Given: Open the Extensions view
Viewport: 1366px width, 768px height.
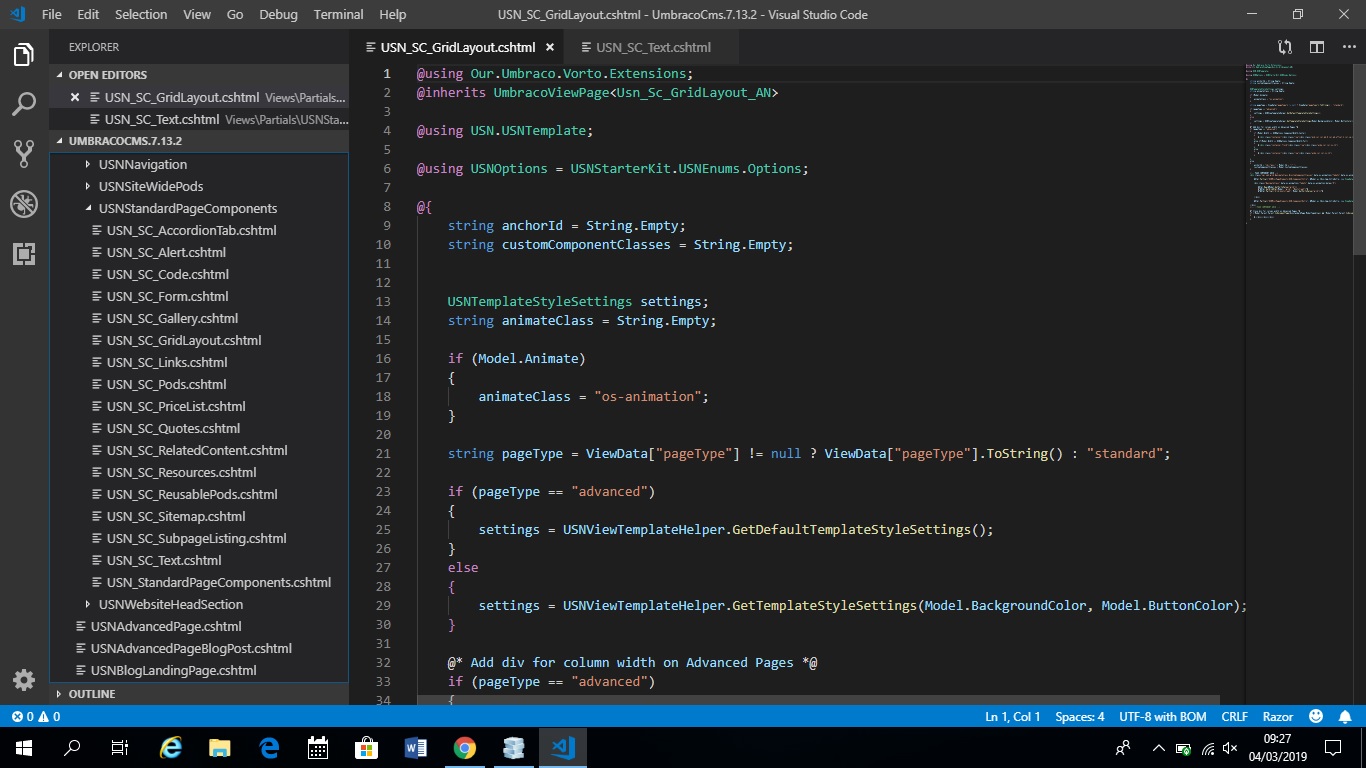Looking at the screenshot, I should point(24,254).
